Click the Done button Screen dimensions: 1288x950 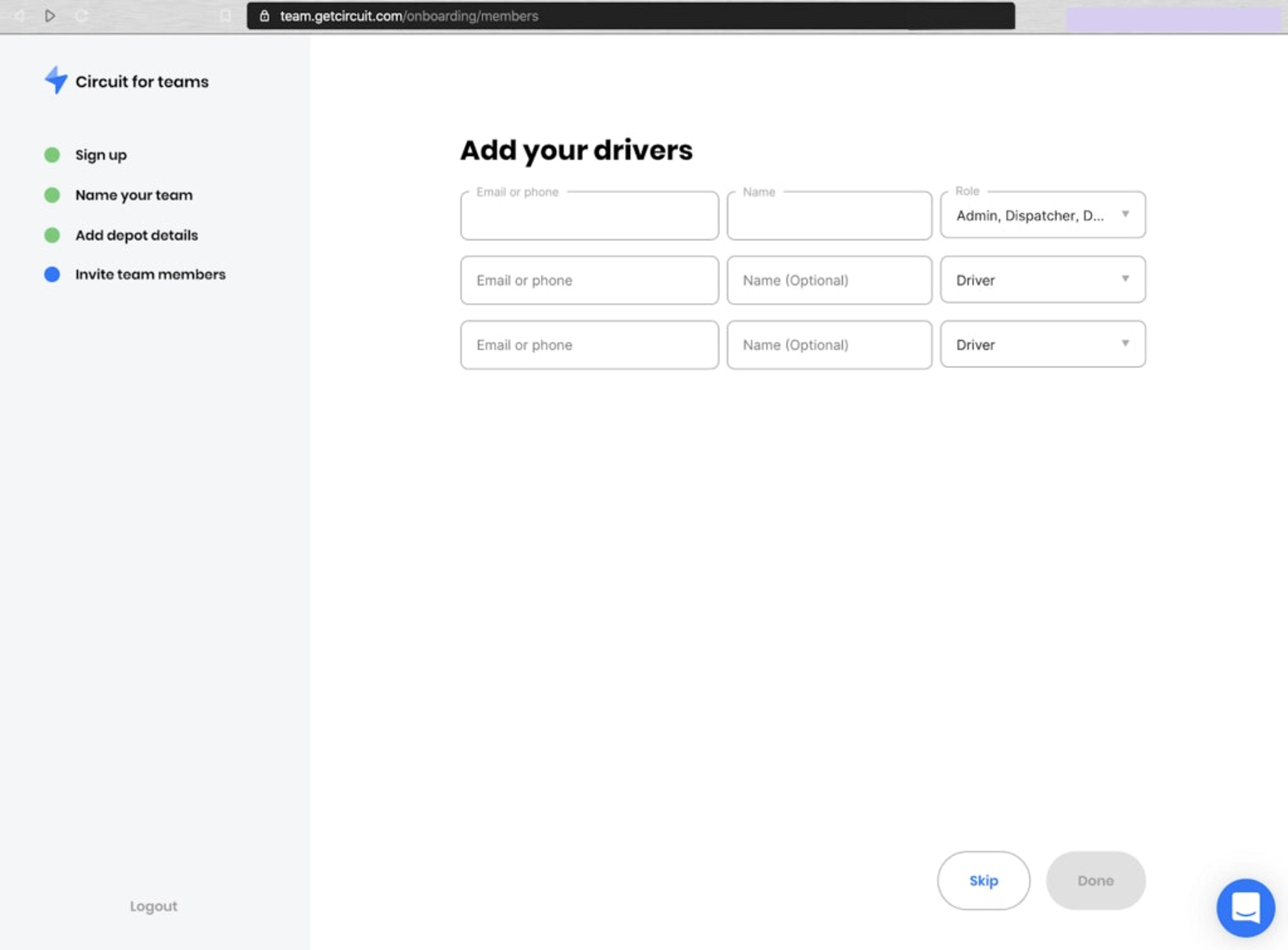[x=1095, y=881]
